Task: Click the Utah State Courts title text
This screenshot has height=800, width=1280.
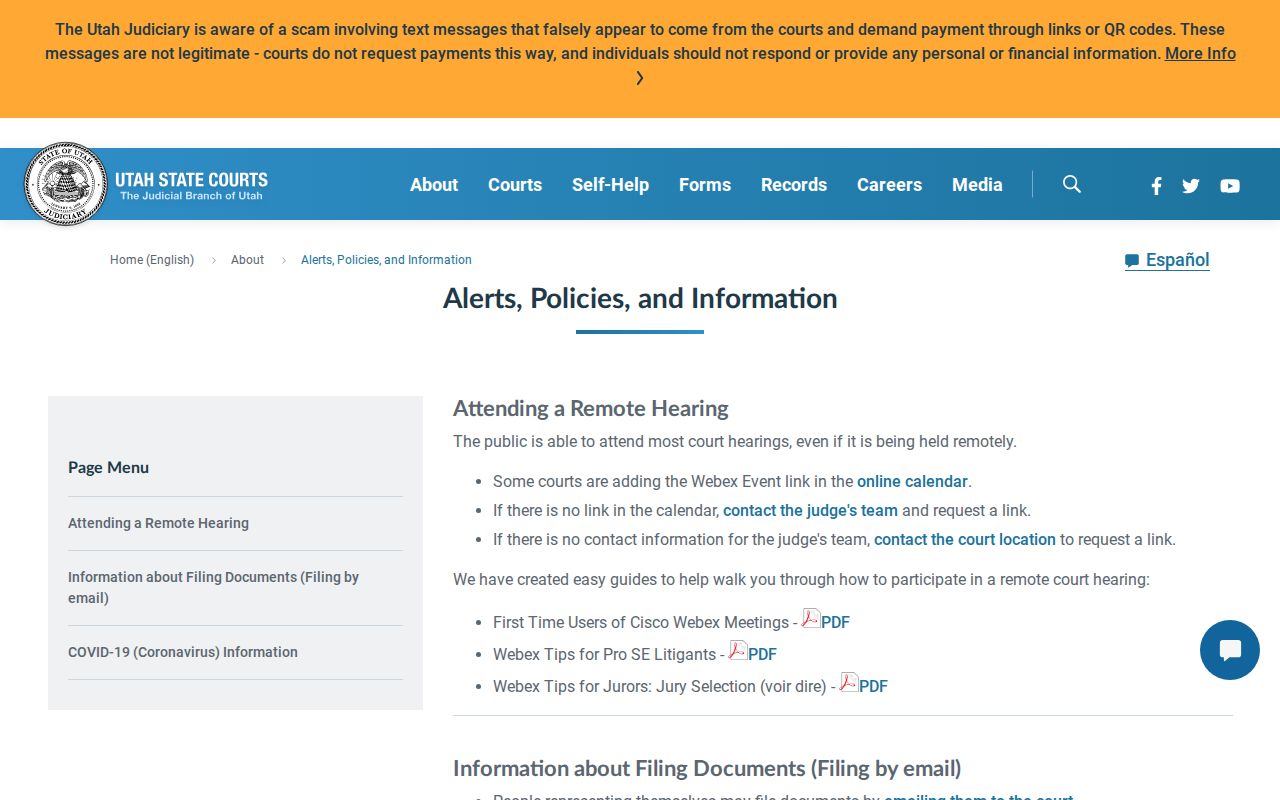Action: click(191, 180)
